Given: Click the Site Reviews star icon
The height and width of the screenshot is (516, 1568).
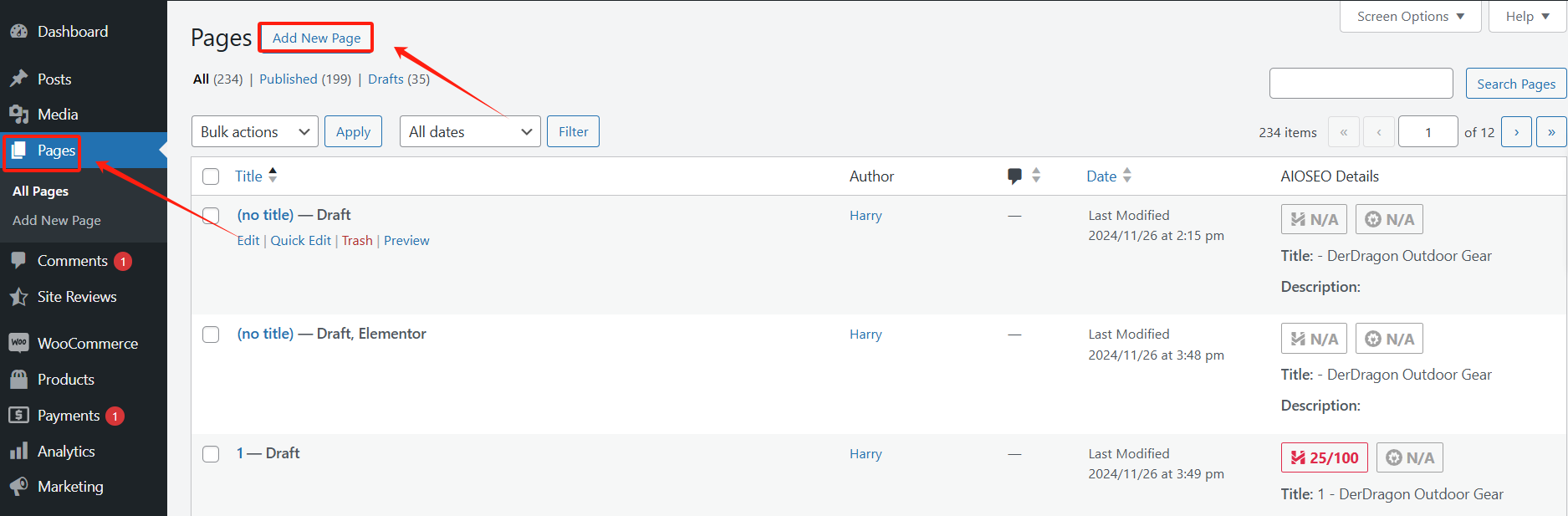Looking at the screenshot, I should [x=18, y=297].
